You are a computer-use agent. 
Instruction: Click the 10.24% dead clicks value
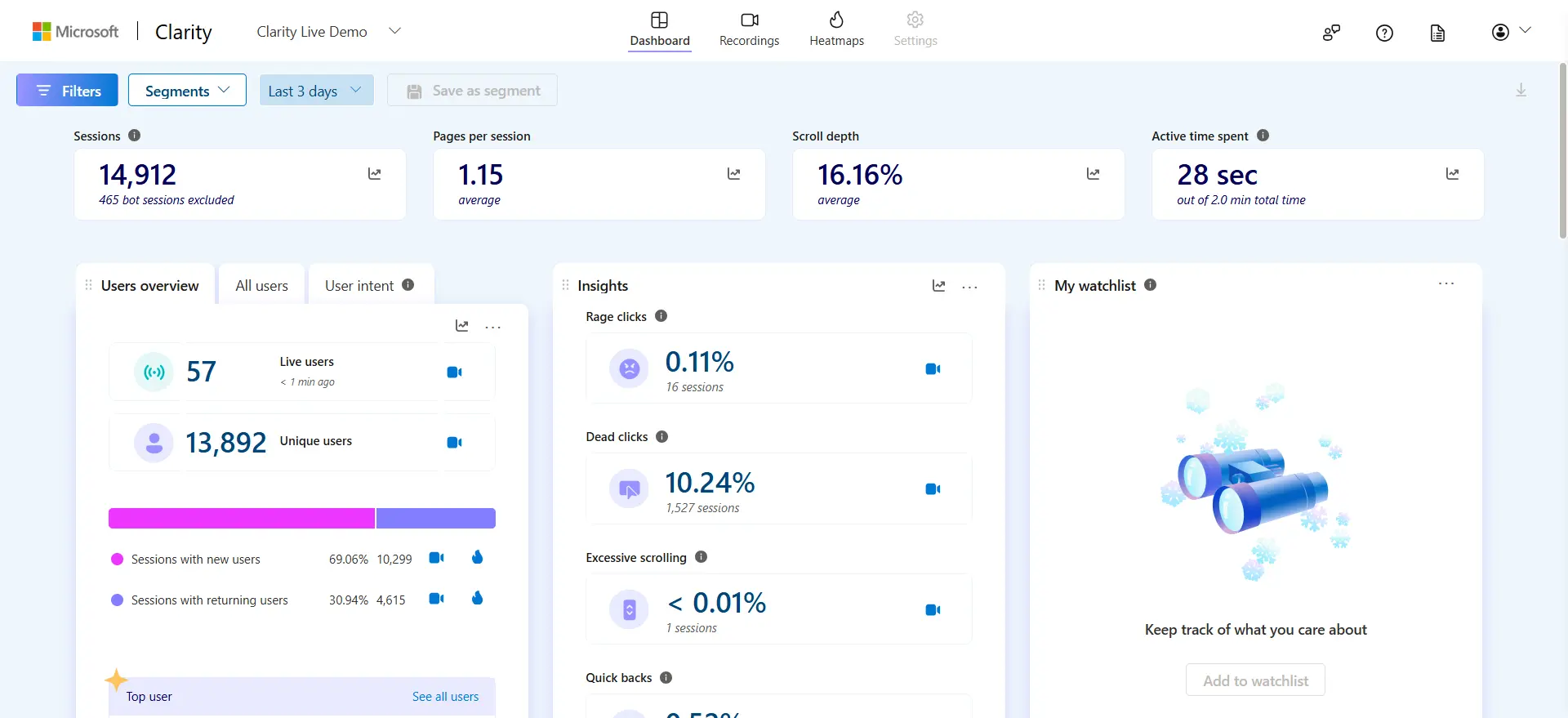pos(710,483)
